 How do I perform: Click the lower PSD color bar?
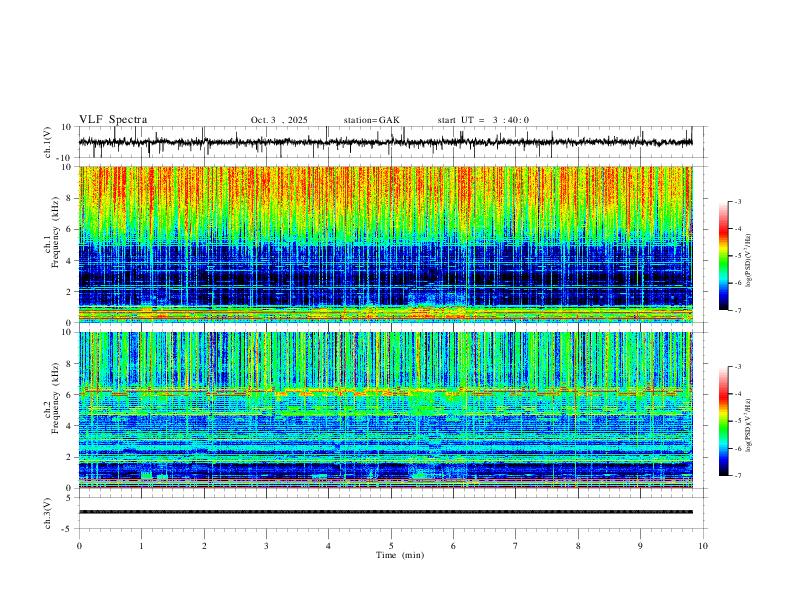pos(723,421)
